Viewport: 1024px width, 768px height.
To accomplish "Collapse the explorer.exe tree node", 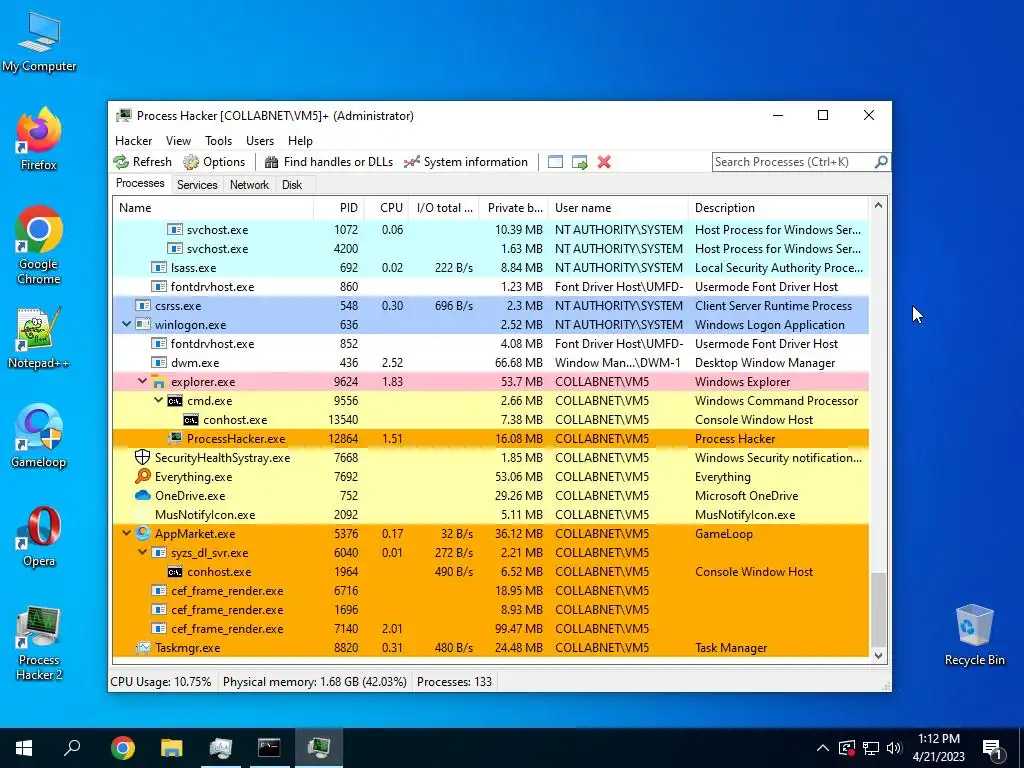I will [142, 381].
